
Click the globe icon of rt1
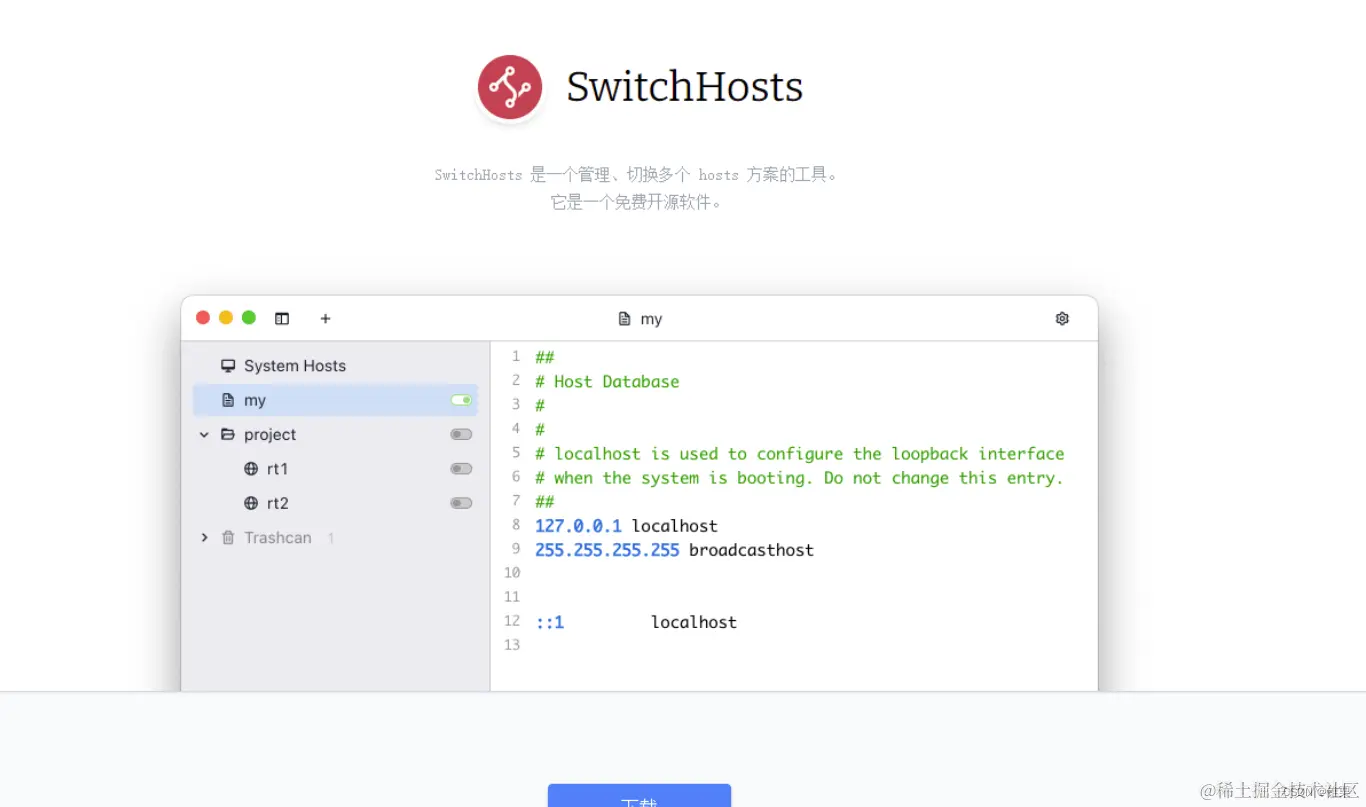pos(251,469)
